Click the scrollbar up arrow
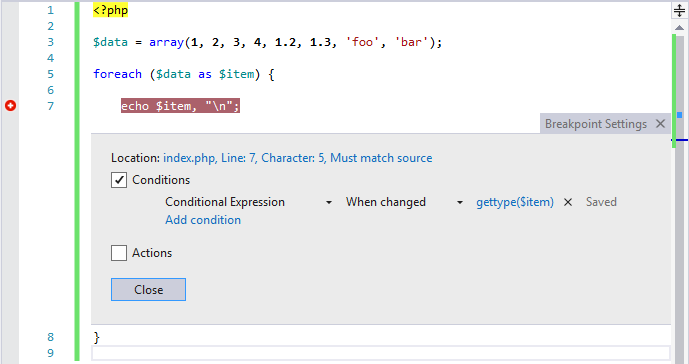 [x=679, y=28]
